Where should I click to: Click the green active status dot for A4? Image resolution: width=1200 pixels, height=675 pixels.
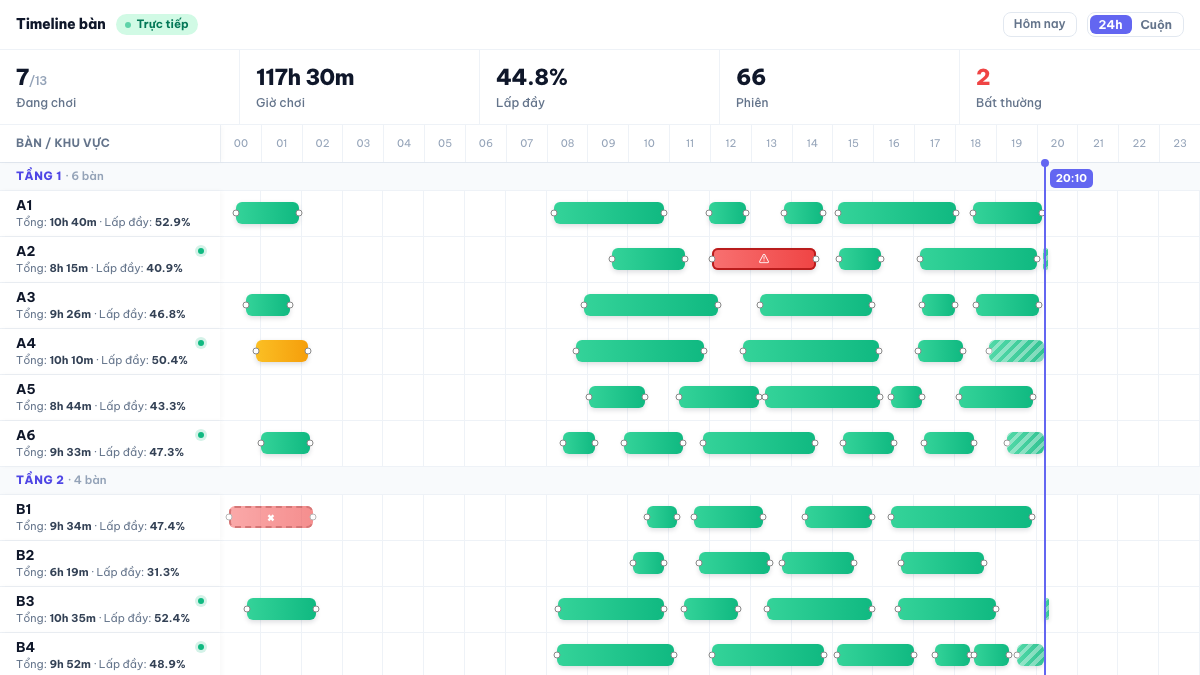coord(200,343)
